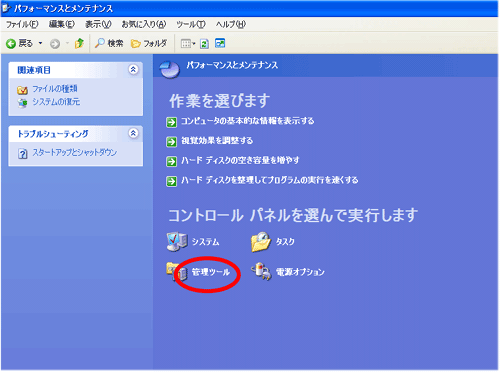Click the help question-mark icon beside スタートアップ
Viewport: 500px width, 372px height.
click(x=23, y=154)
